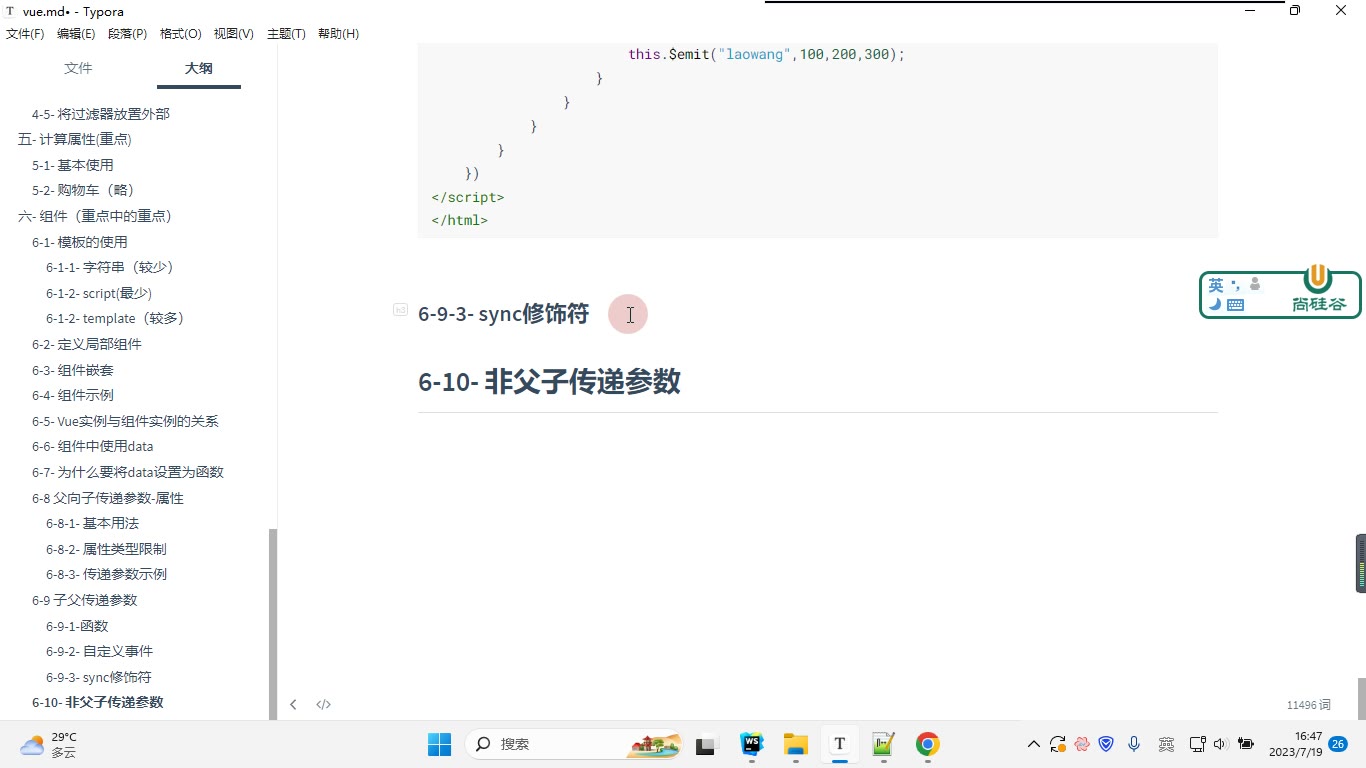
Task: Select outline item 6-8-2- 属性类型限制
Action: point(106,549)
